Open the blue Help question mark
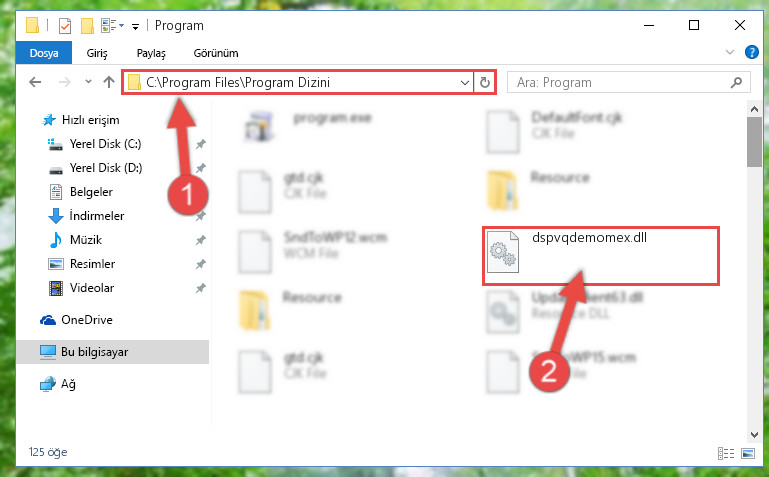Viewport: 769px width, 477px height. pyautogui.click(x=751, y=52)
